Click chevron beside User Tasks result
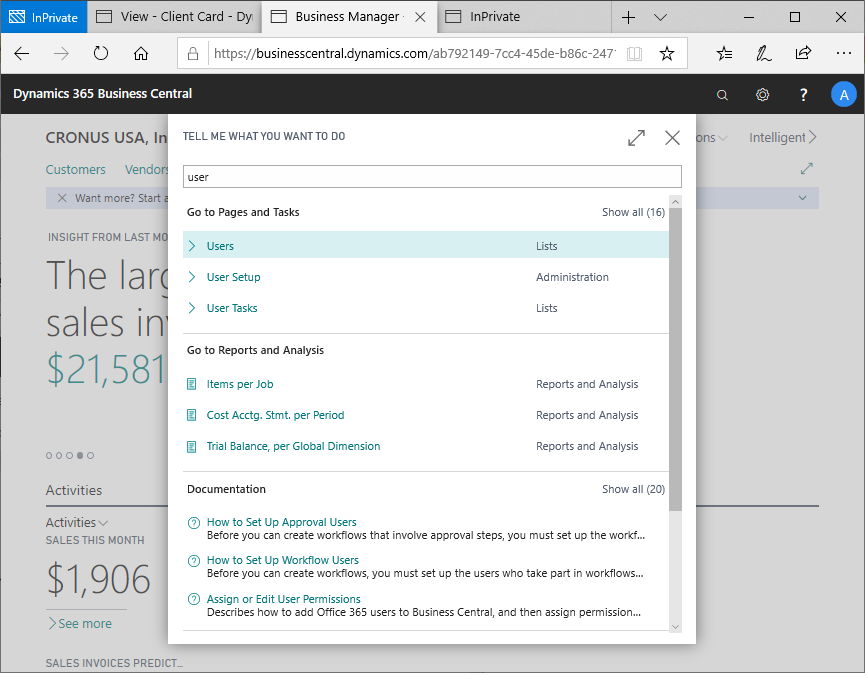The height and width of the screenshot is (673, 865). 192,308
